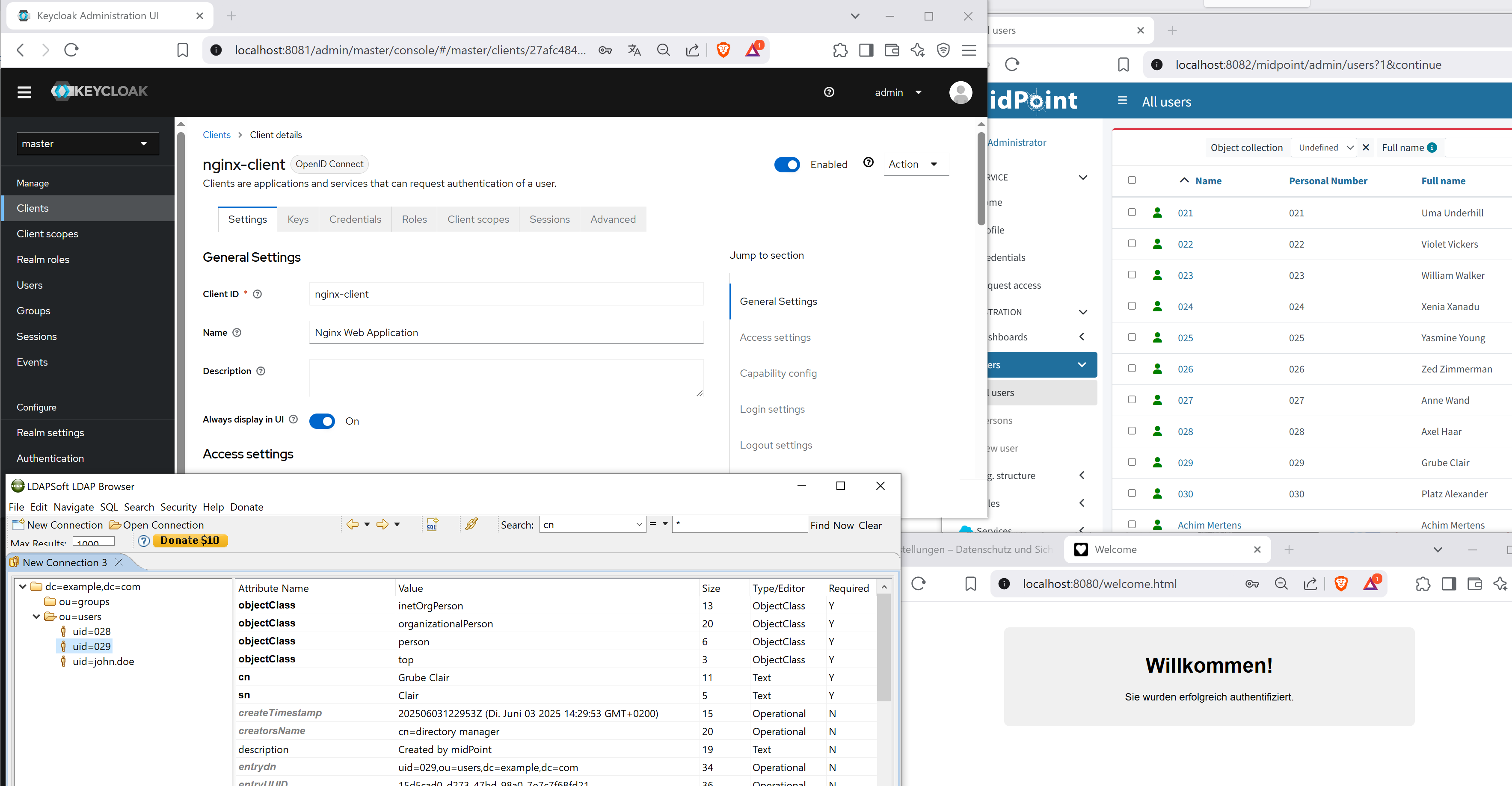Reload the Welcome page browser window
1512x786 pixels.
[x=919, y=584]
